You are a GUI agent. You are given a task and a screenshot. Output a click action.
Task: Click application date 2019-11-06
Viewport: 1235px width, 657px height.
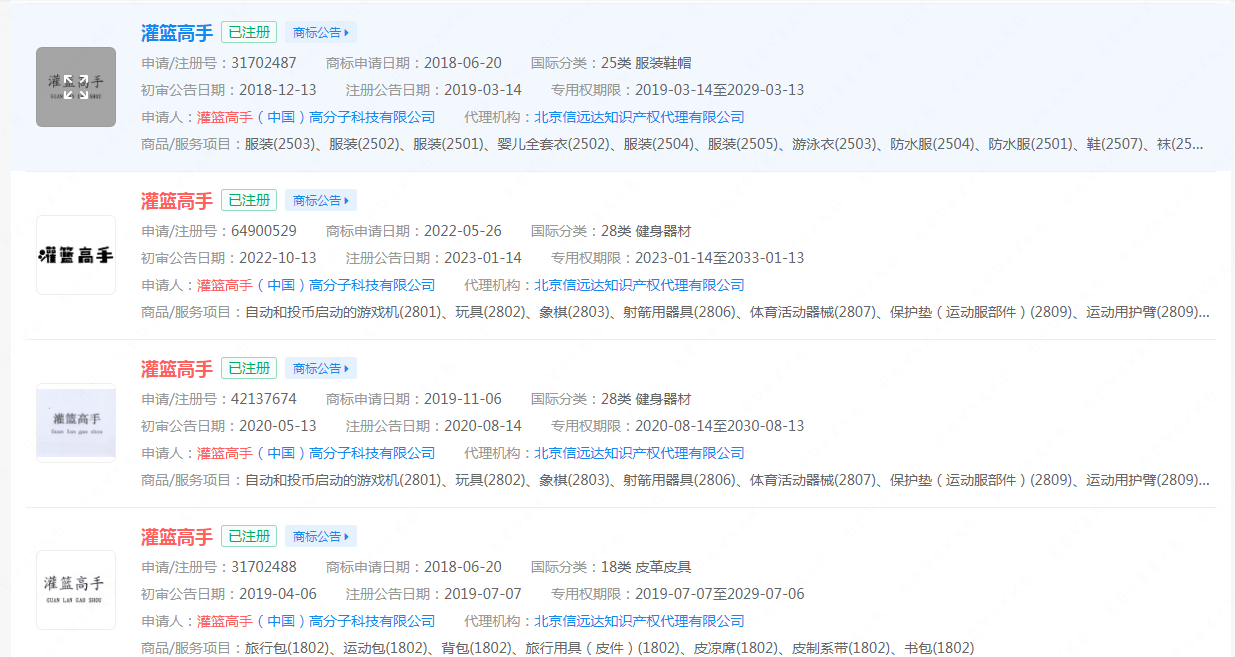(463, 398)
